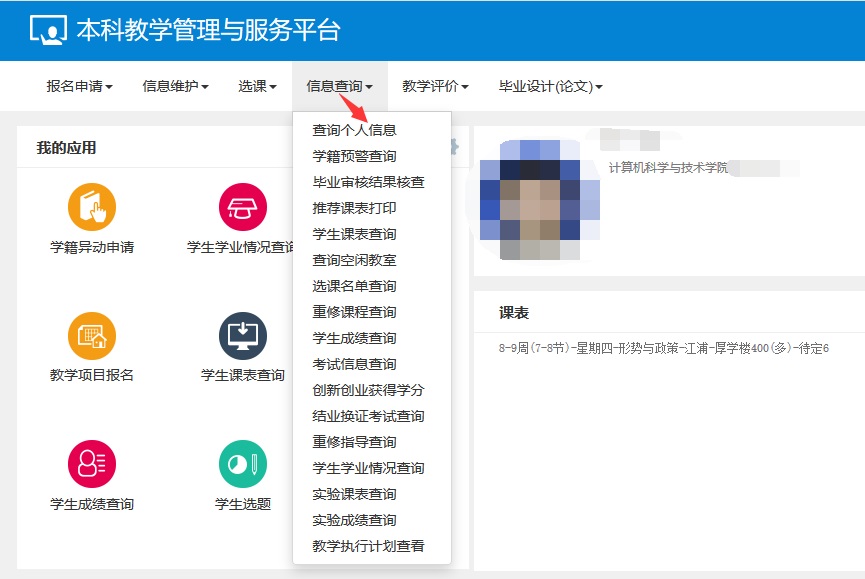This screenshot has width=865, height=579.
Task: Open the 学生学业情况查询 graduation cap icon
Action: (x=243, y=208)
